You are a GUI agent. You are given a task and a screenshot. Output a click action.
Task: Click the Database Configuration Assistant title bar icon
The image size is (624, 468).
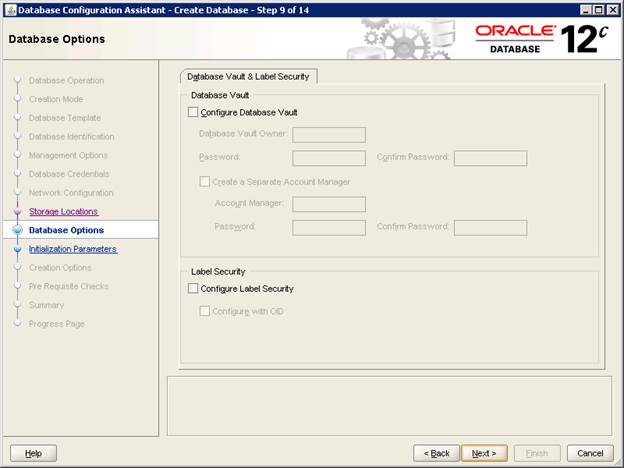10,9
